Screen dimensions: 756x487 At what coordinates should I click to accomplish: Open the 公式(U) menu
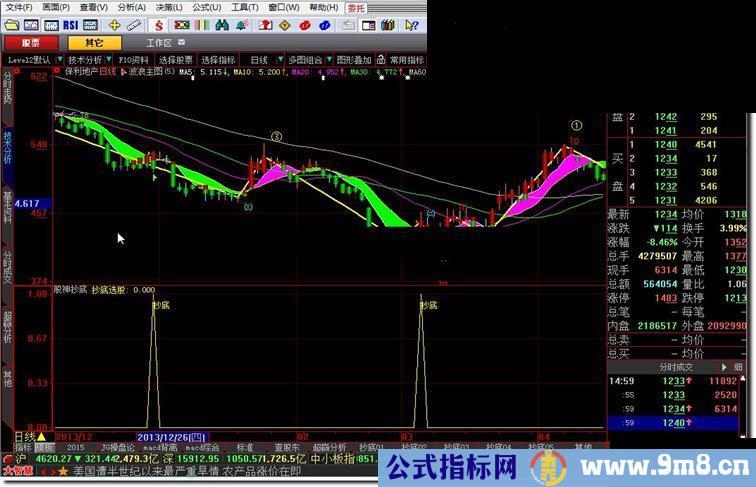(206, 7)
